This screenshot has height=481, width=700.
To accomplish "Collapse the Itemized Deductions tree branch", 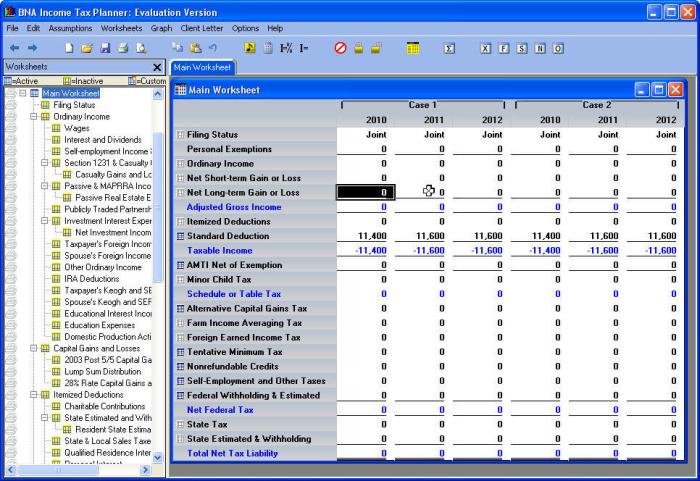I will coord(34,394).
